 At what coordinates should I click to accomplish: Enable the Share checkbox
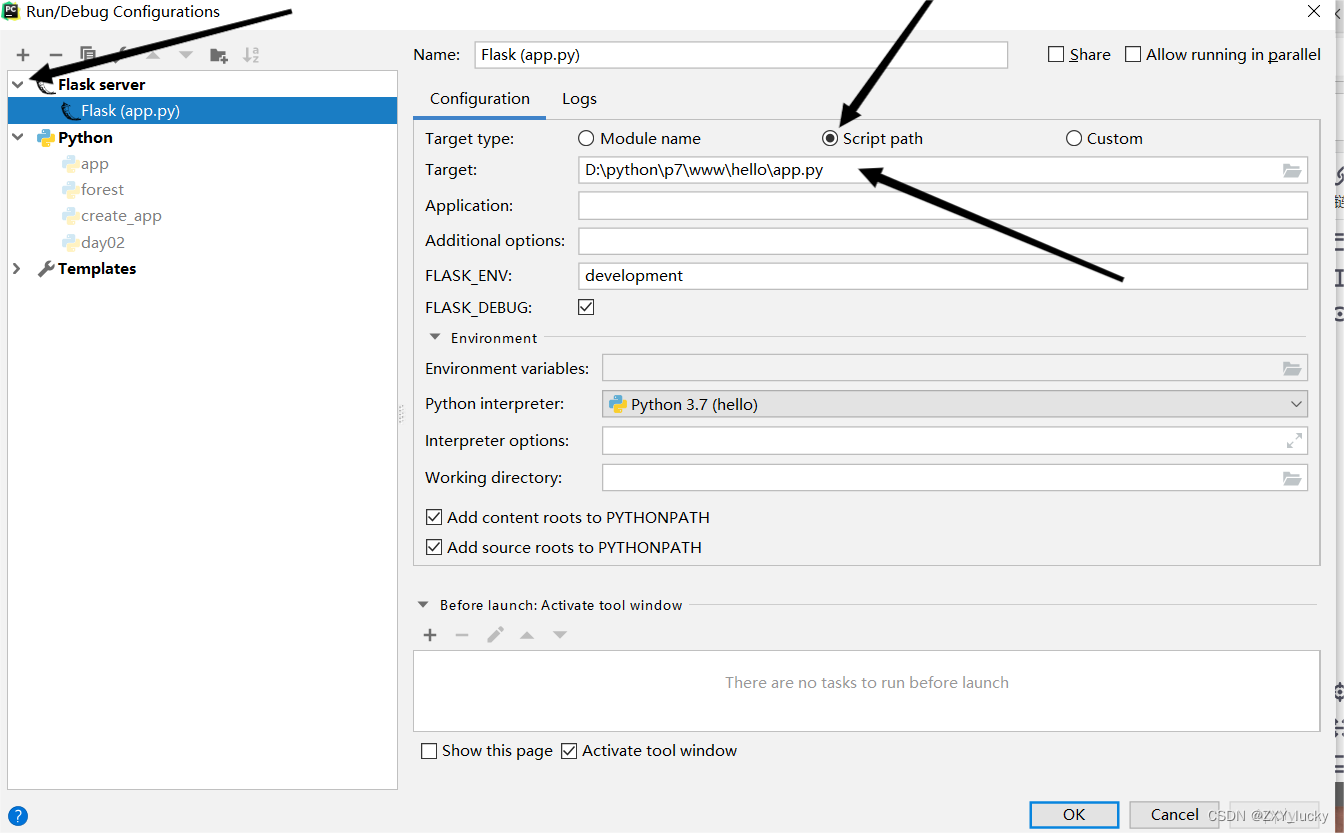pyautogui.click(x=1056, y=55)
